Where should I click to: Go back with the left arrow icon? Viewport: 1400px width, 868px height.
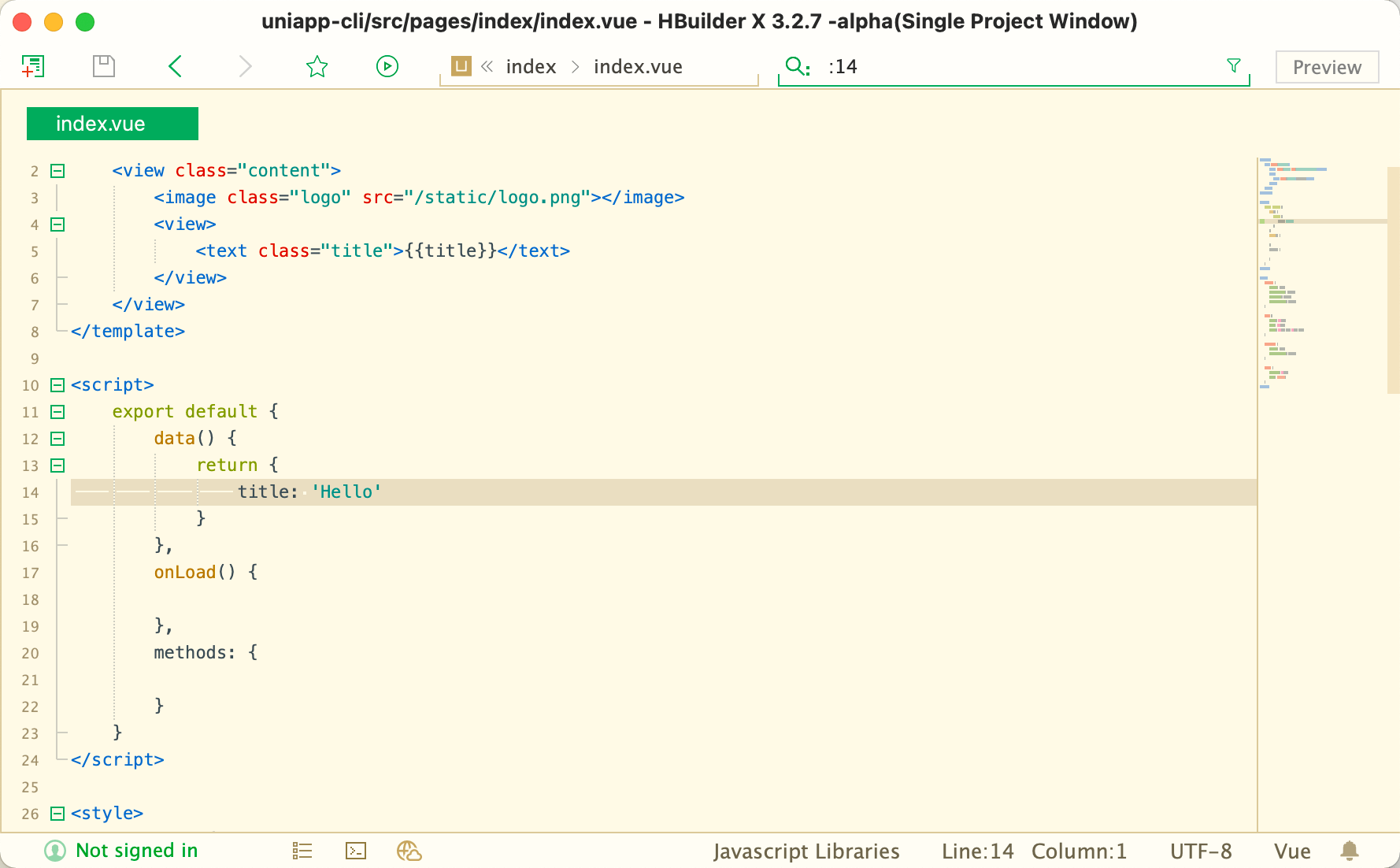coord(176,66)
